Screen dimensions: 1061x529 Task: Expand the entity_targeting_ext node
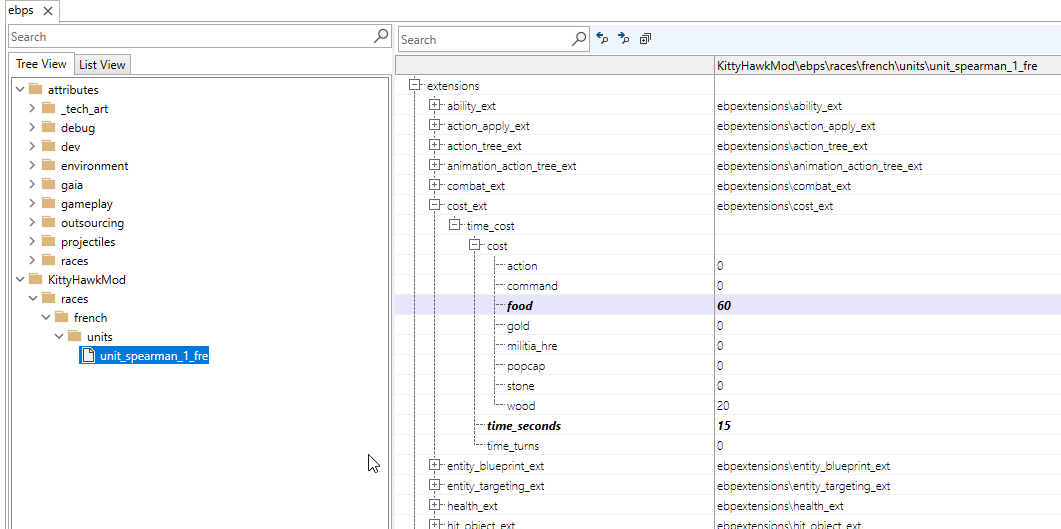(x=434, y=486)
